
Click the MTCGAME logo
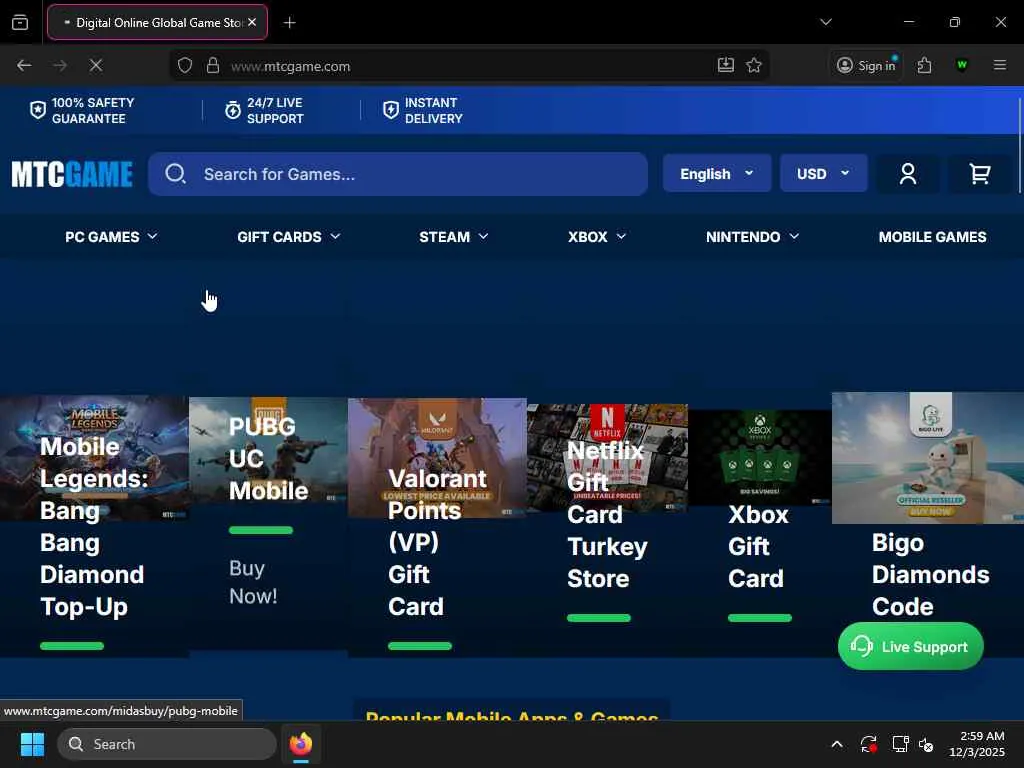pyautogui.click(x=72, y=174)
